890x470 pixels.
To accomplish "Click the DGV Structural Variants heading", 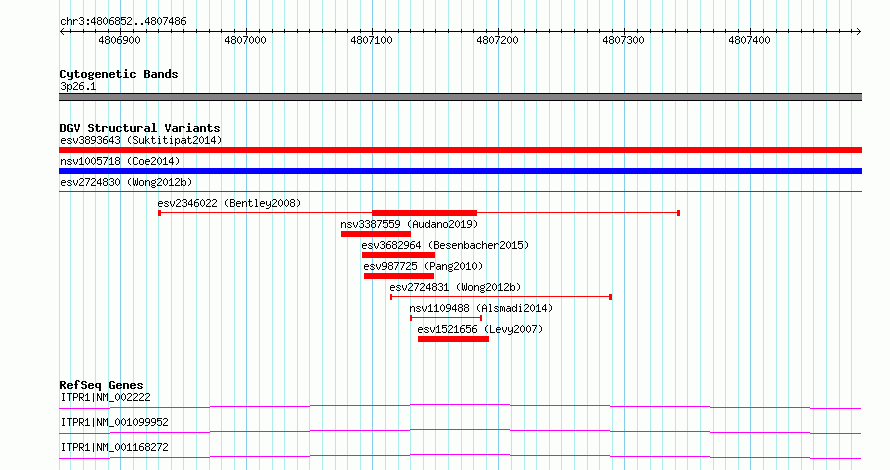I will pos(140,128).
